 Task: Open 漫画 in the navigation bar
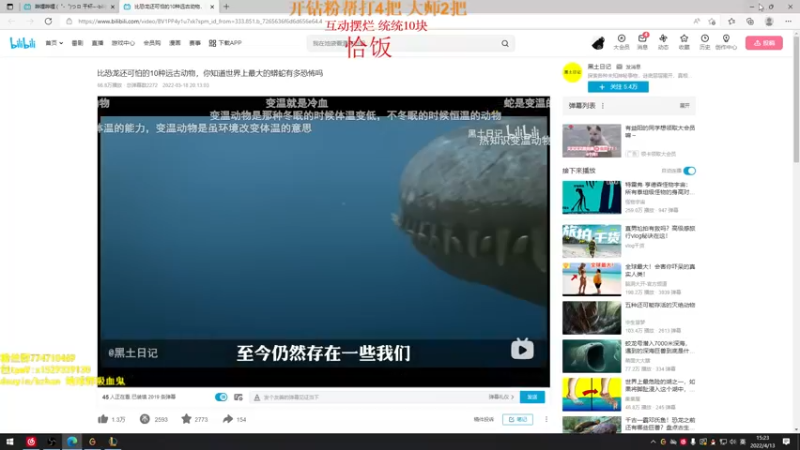pos(175,43)
